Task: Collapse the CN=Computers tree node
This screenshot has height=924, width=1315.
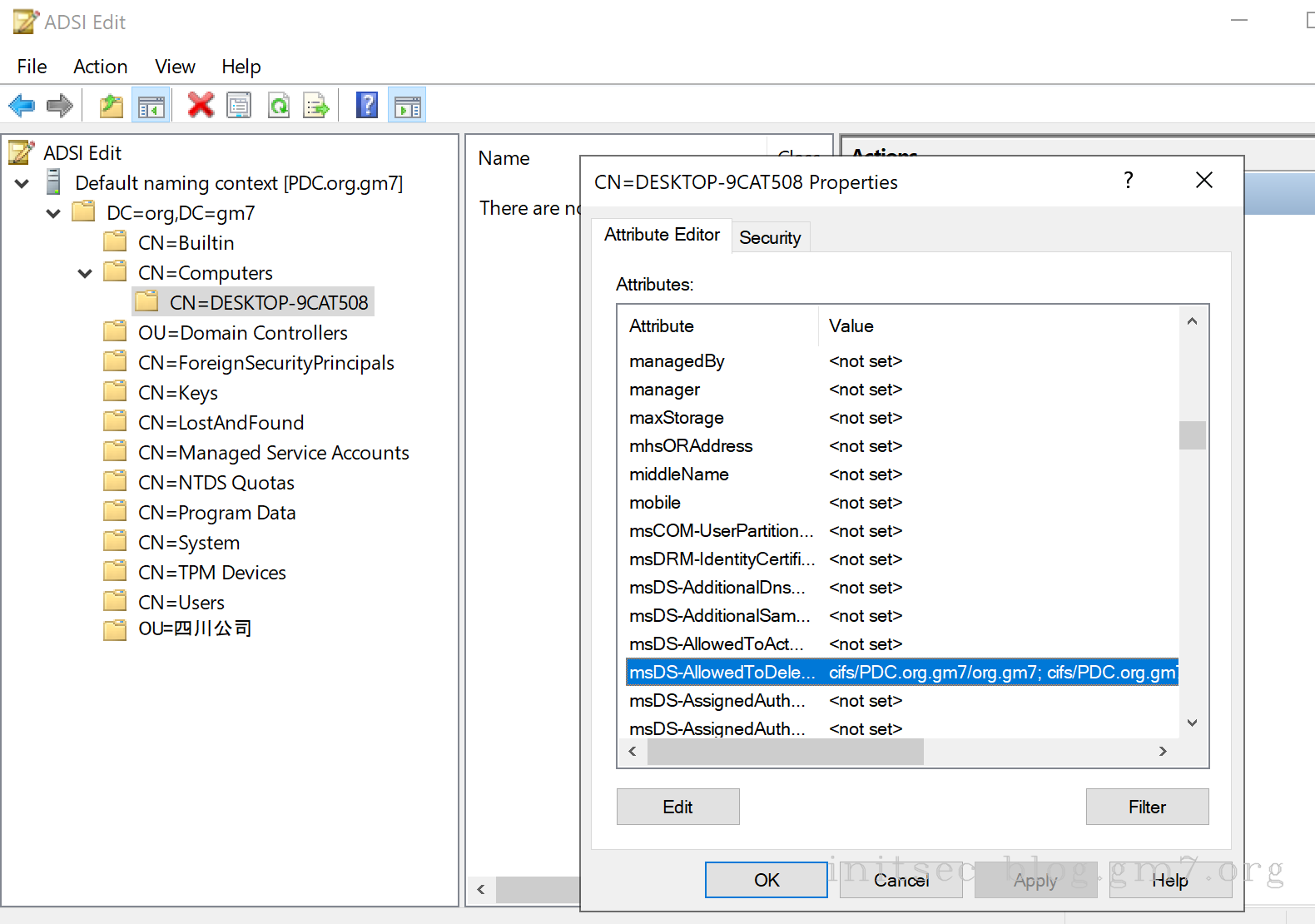Action: [85, 273]
